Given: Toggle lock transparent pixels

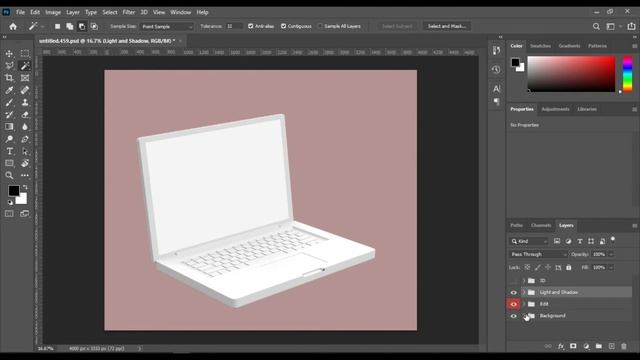Looking at the screenshot, I should pos(527,267).
